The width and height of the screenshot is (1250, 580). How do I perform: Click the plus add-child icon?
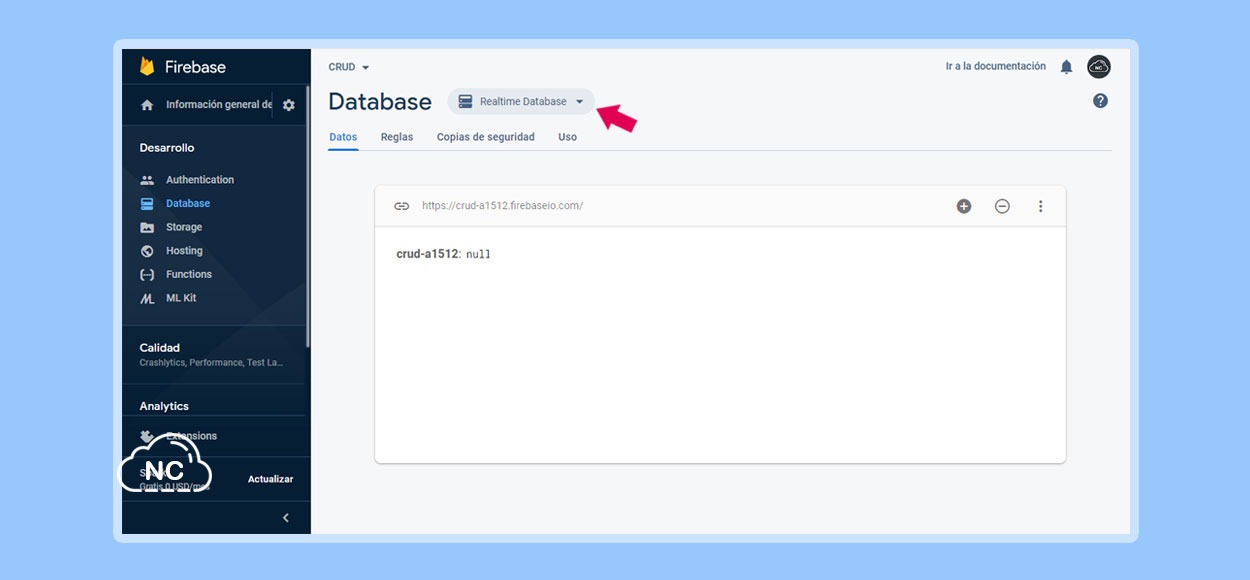[964, 206]
